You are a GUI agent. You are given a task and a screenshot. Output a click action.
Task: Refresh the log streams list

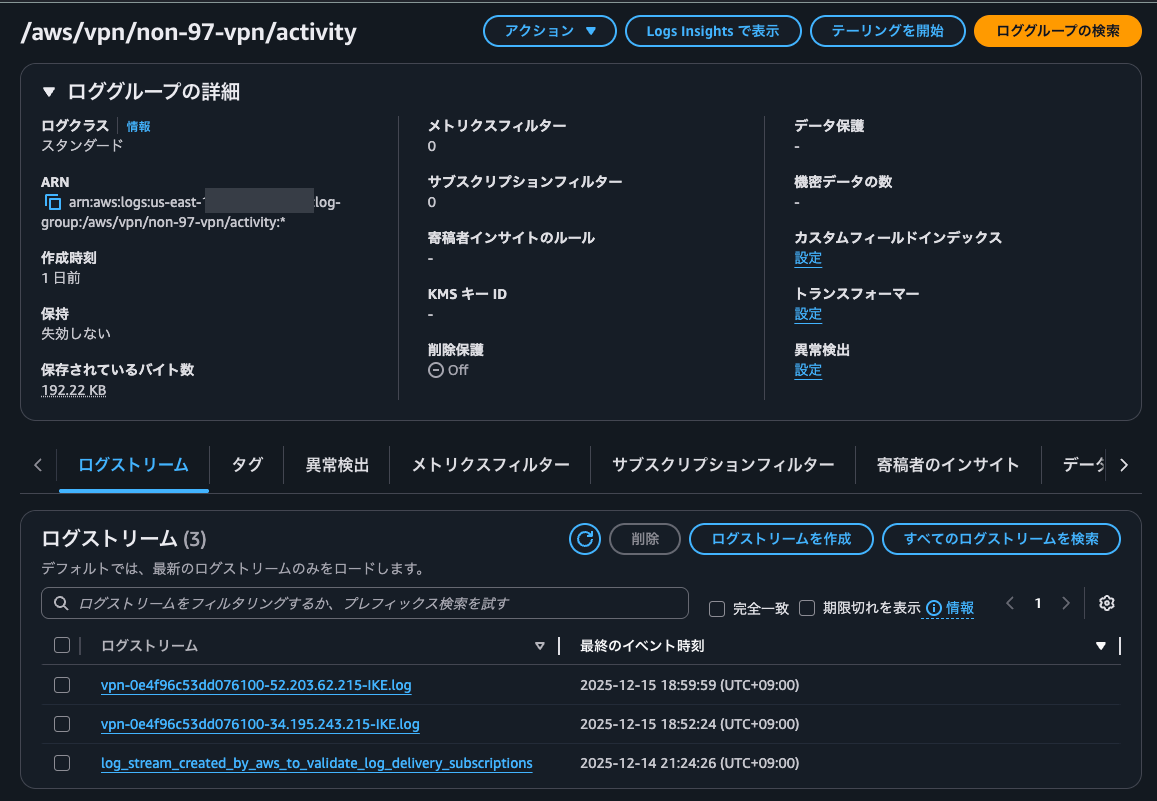pos(584,539)
